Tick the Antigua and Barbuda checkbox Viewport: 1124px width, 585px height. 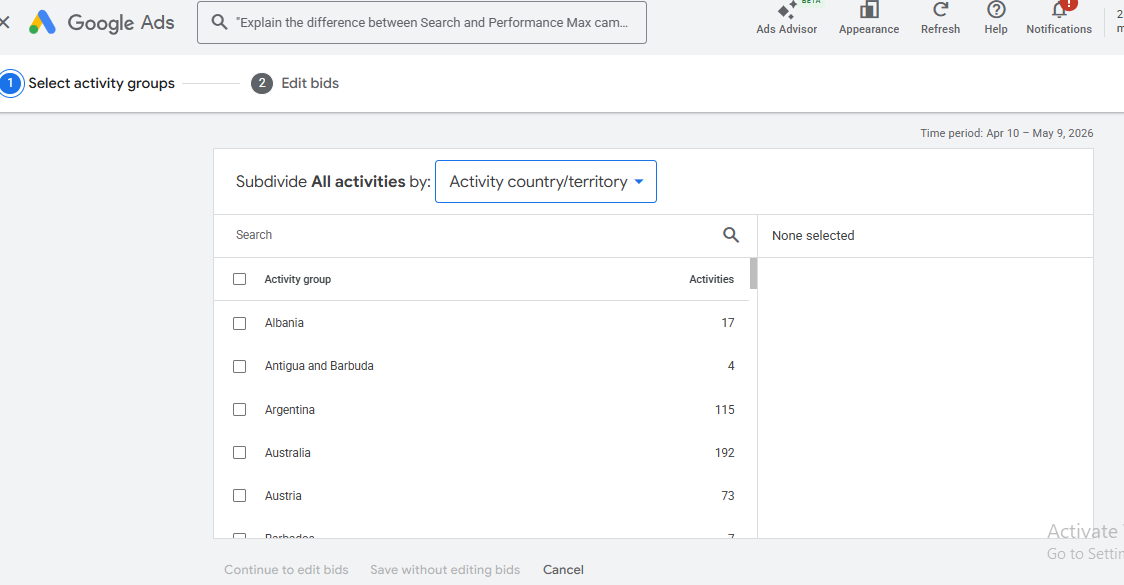(239, 366)
